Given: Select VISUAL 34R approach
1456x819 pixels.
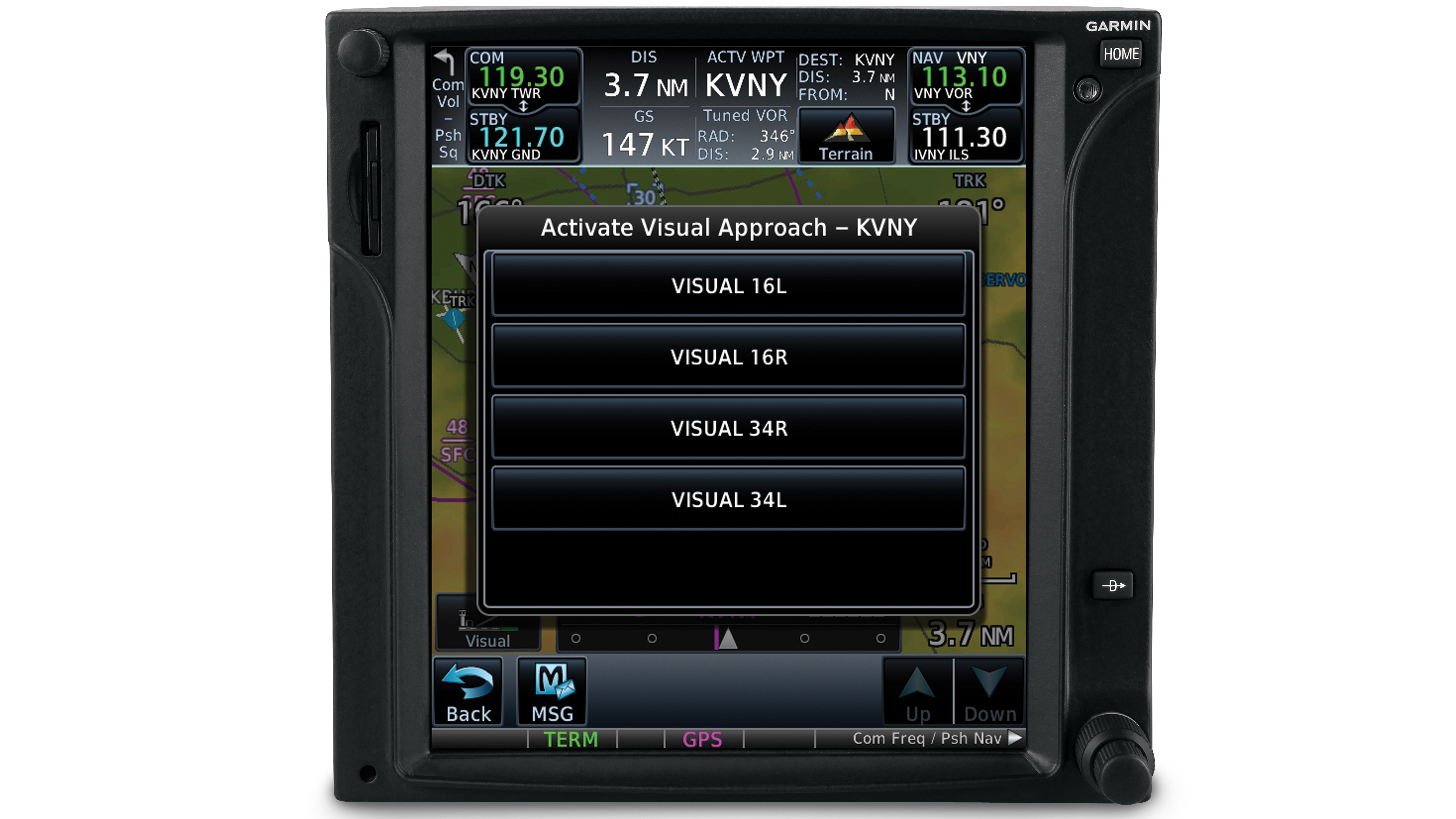Looking at the screenshot, I should click(x=728, y=428).
